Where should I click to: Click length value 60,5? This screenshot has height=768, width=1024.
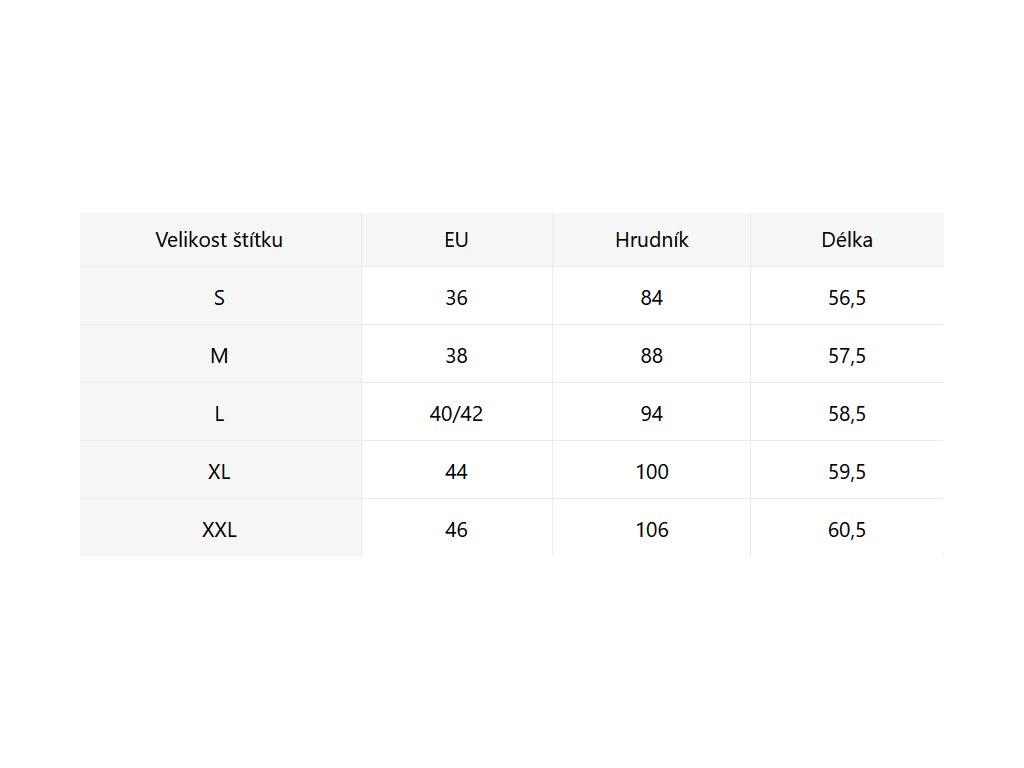click(x=846, y=530)
